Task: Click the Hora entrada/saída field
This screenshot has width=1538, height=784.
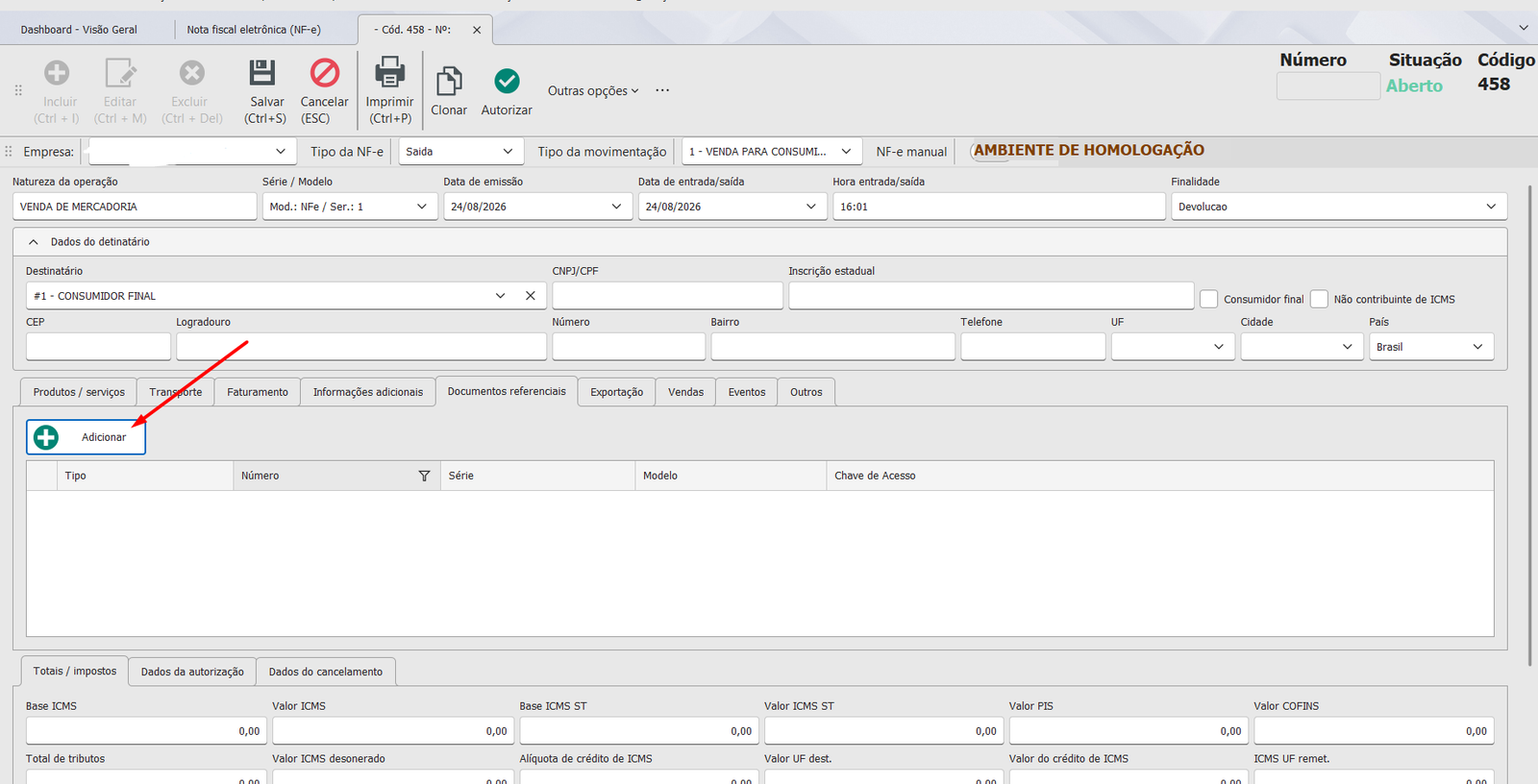Action: (999, 207)
